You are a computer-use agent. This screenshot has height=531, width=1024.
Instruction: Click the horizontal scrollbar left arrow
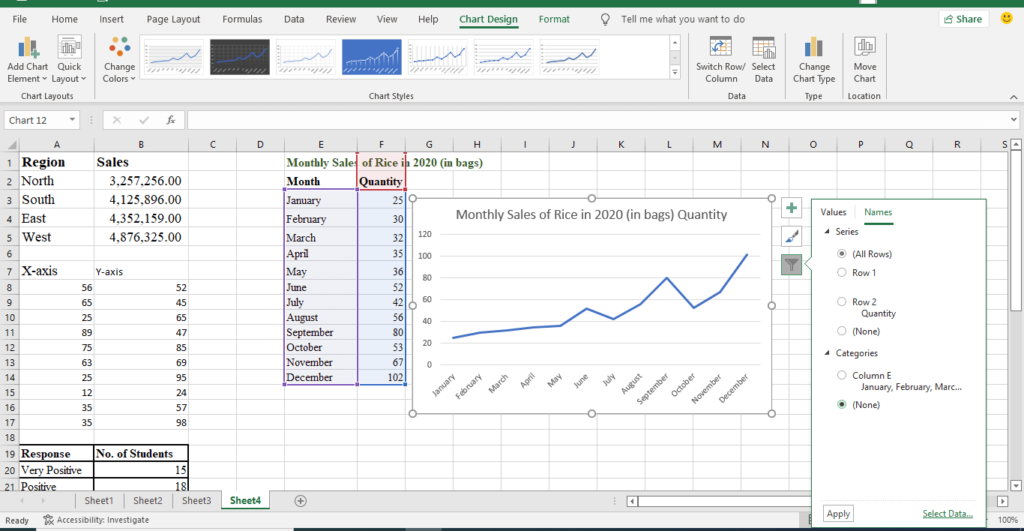632,502
